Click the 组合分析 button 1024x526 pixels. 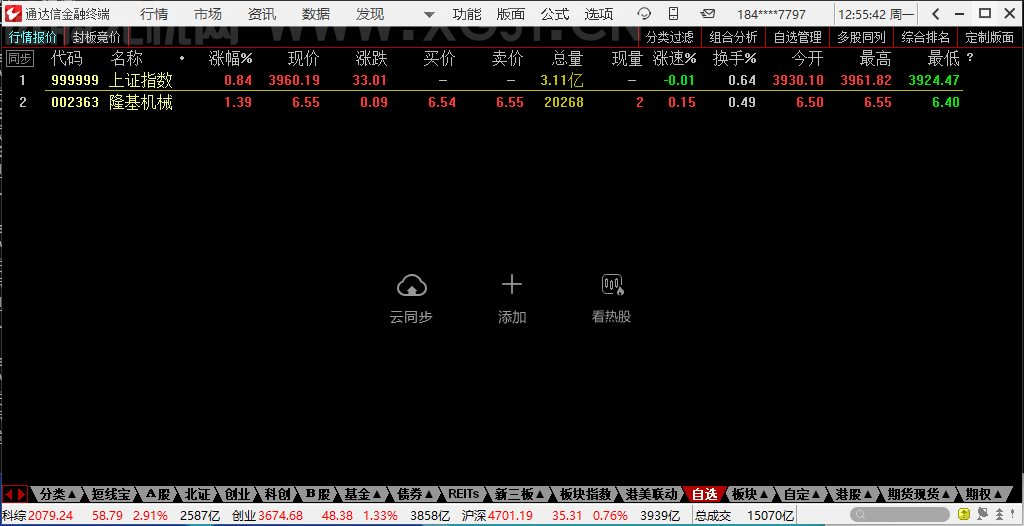733,37
